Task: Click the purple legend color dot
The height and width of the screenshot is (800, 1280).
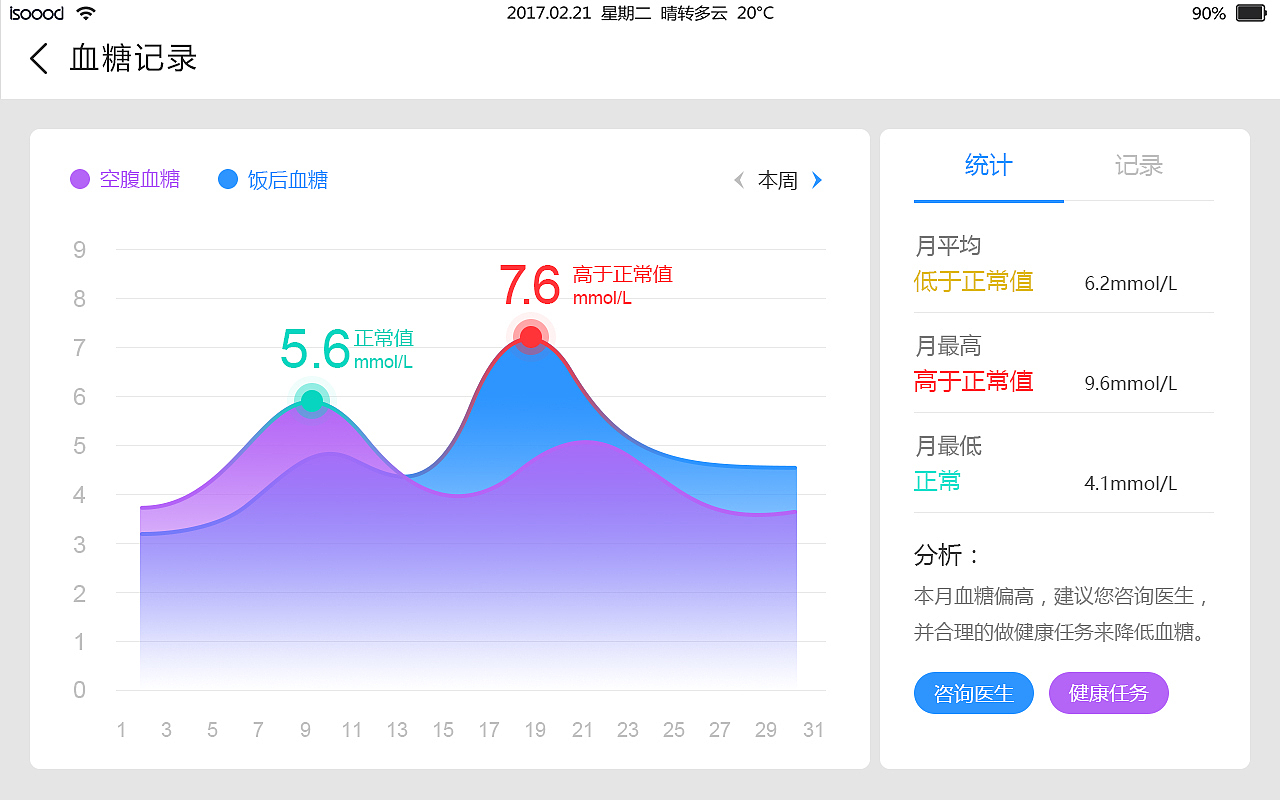Action: (x=80, y=179)
